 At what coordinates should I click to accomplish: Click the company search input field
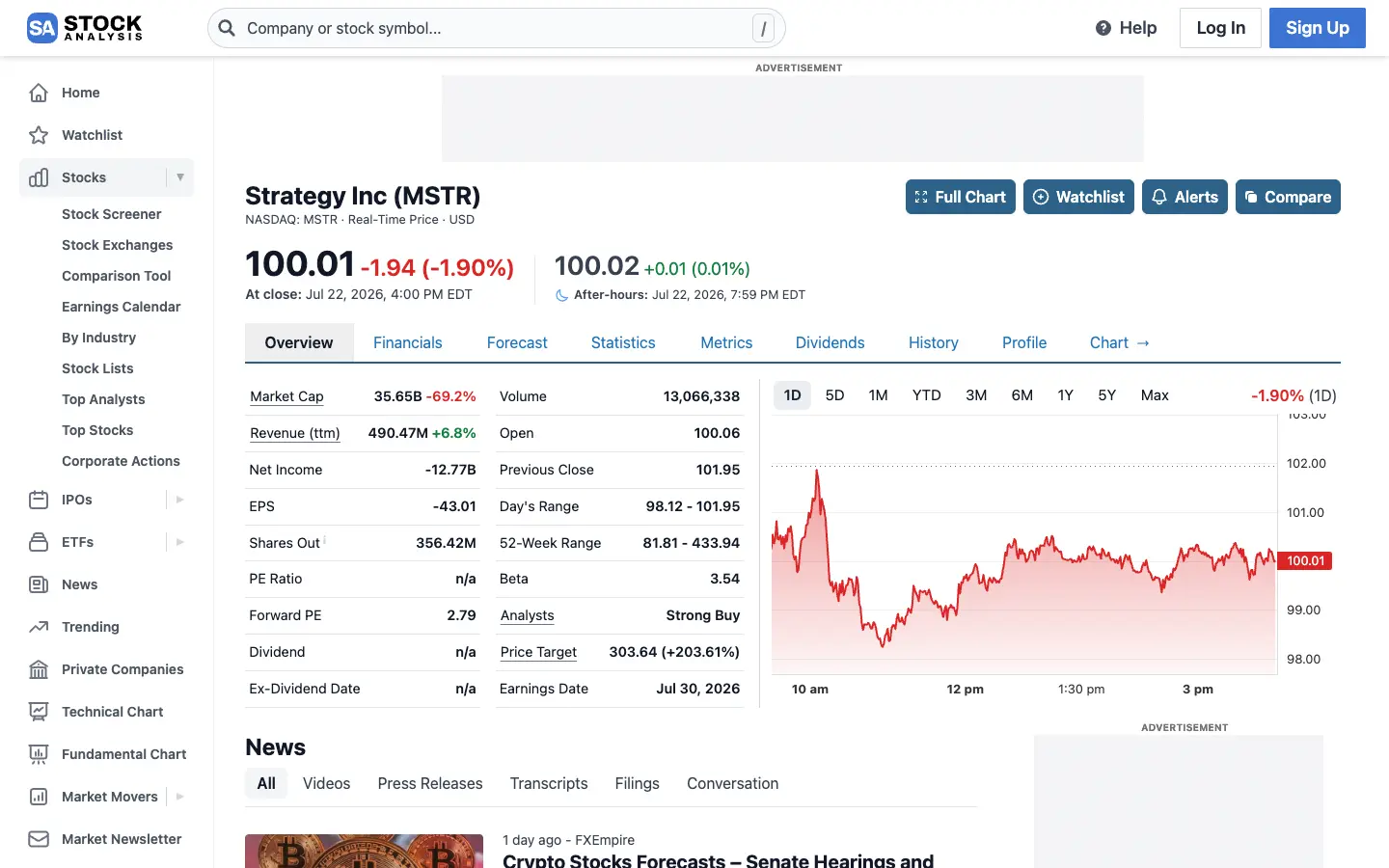point(497,28)
